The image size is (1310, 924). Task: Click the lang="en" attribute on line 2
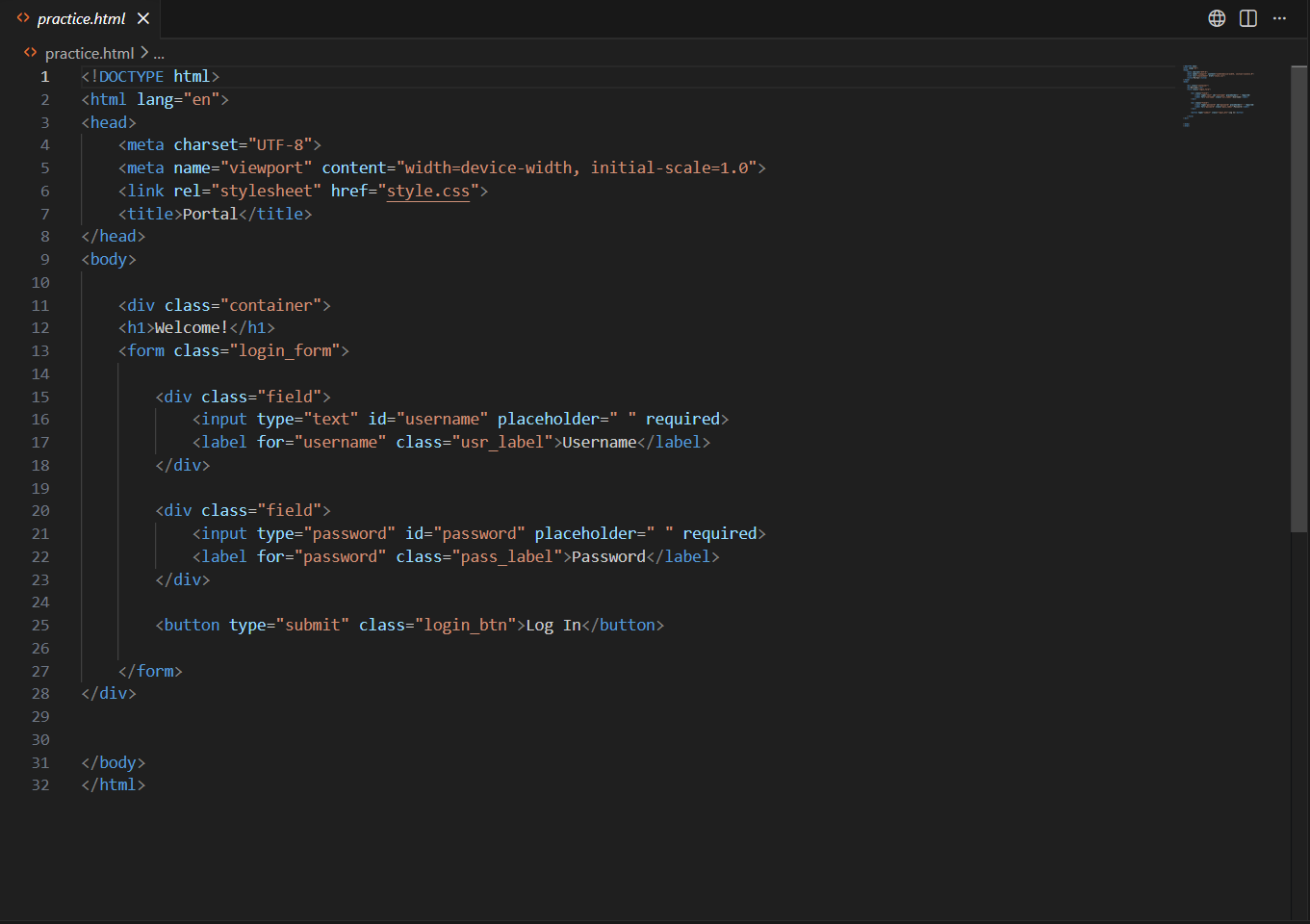coord(178,99)
